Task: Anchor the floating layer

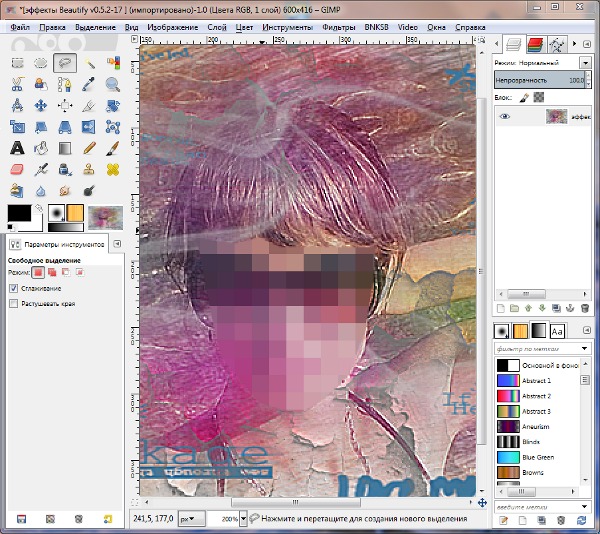Action: pos(570,308)
